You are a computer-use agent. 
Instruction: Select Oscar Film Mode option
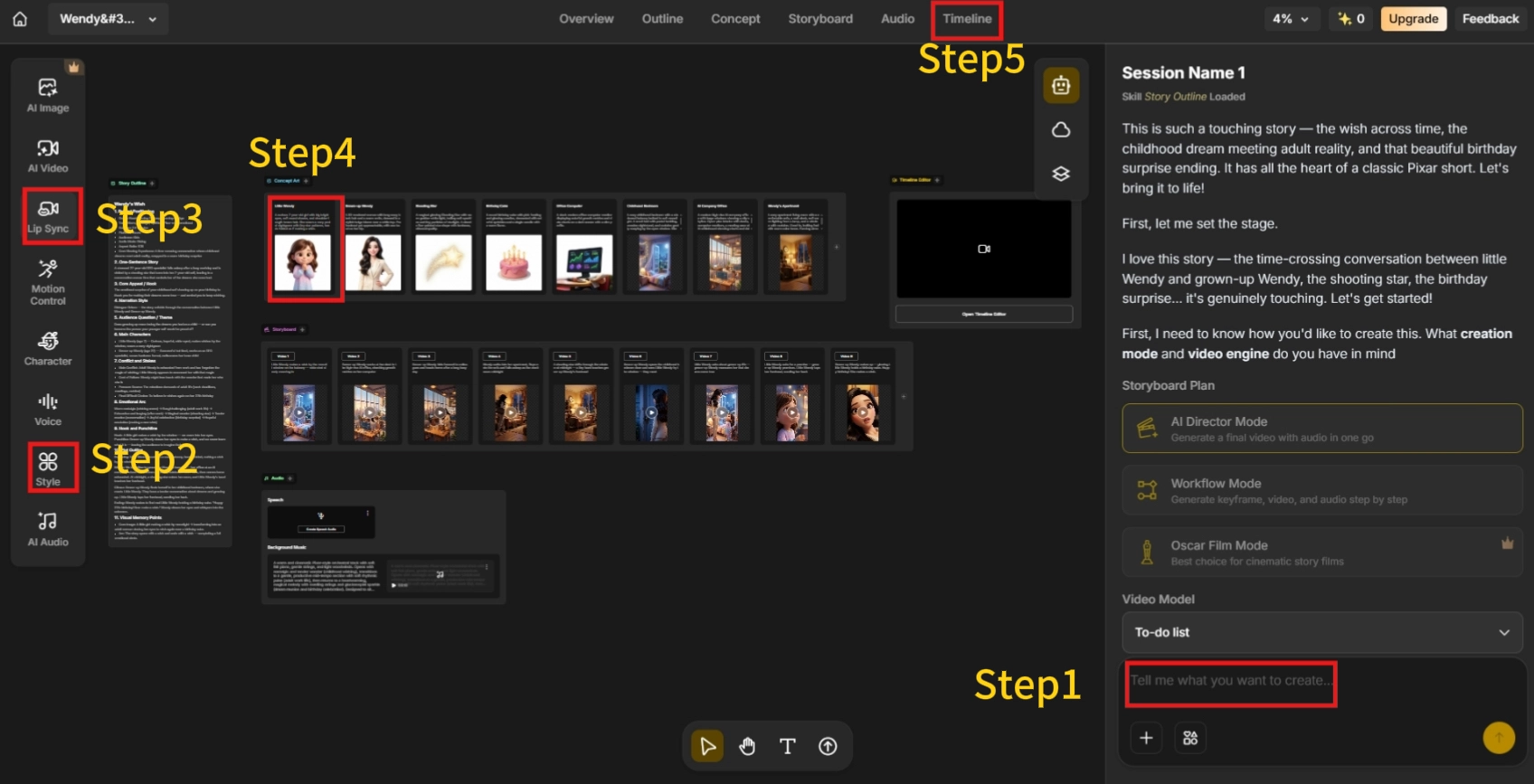click(1322, 553)
